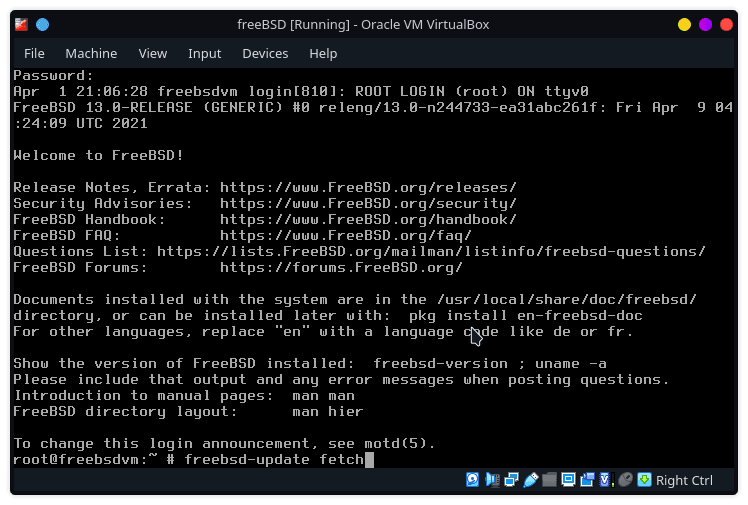Click the CPU virtualization status icon
Screen dimensions: 748x505
[605, 480]
